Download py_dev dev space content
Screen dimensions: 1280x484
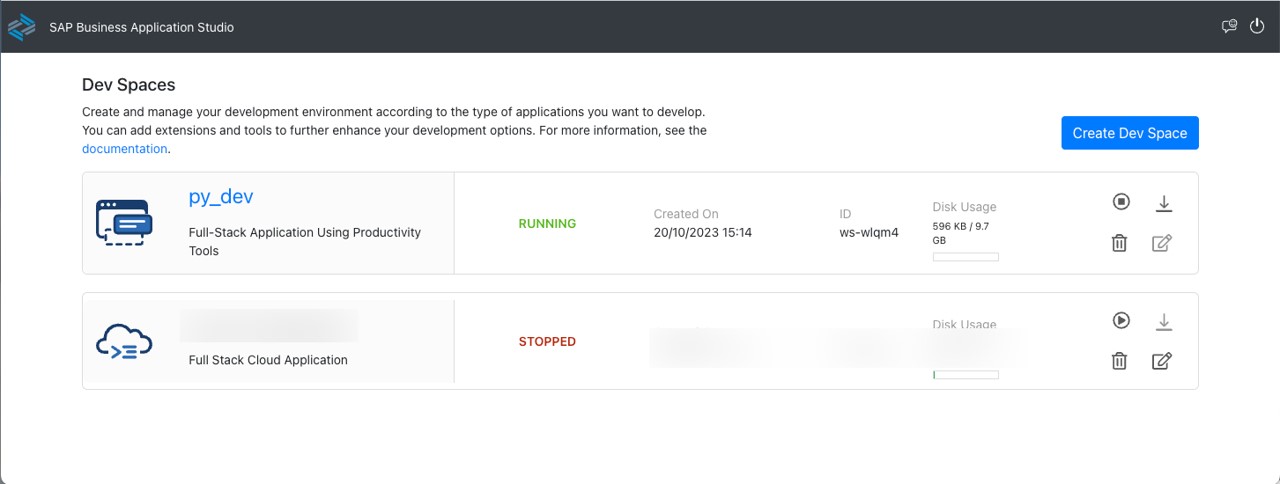click(1163, 203)
